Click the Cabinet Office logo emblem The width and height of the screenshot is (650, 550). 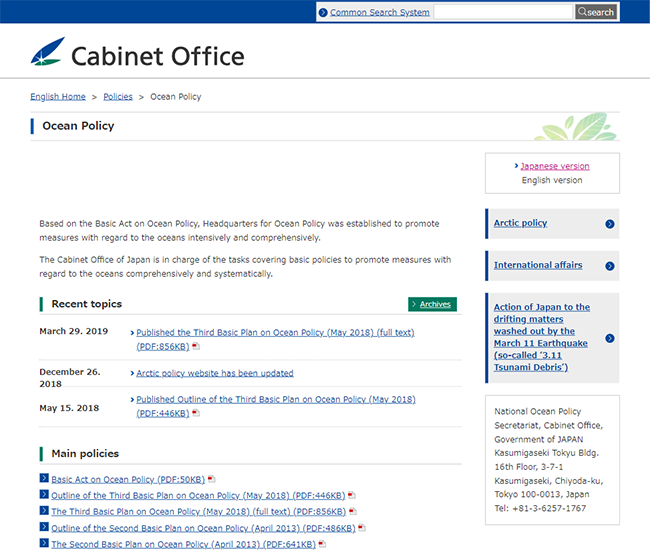click(x=48, y=52)
